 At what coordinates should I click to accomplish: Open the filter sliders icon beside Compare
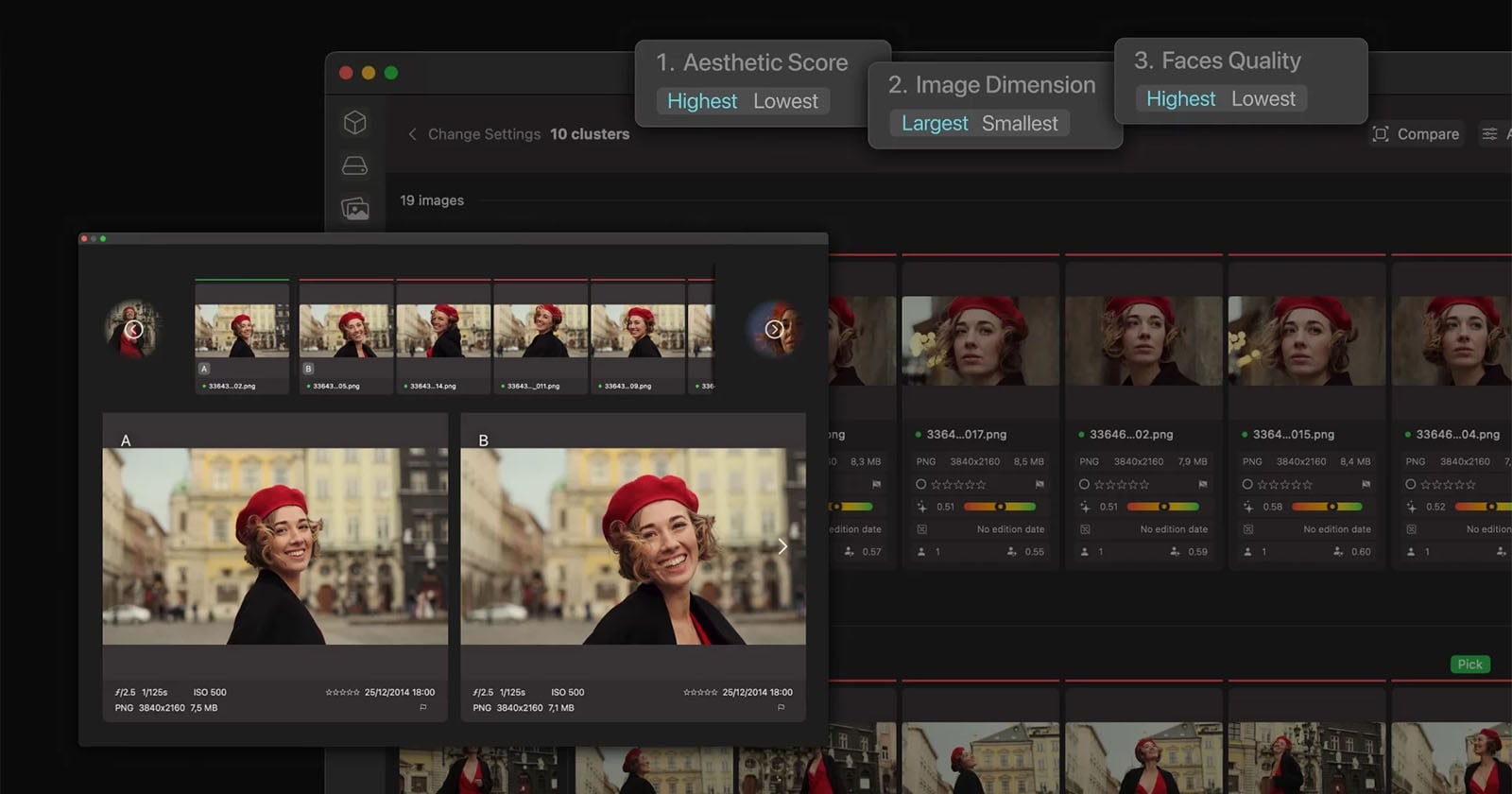tap(1489, 134)
